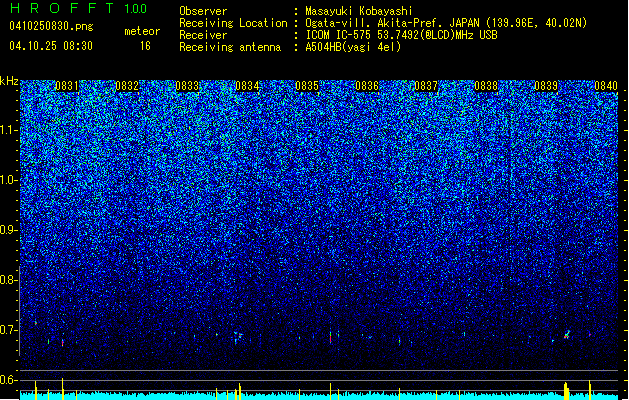This screenshot has width=629, height=400.
Task: Click the 'Receiver' field label
Action: tap(203, 35)
